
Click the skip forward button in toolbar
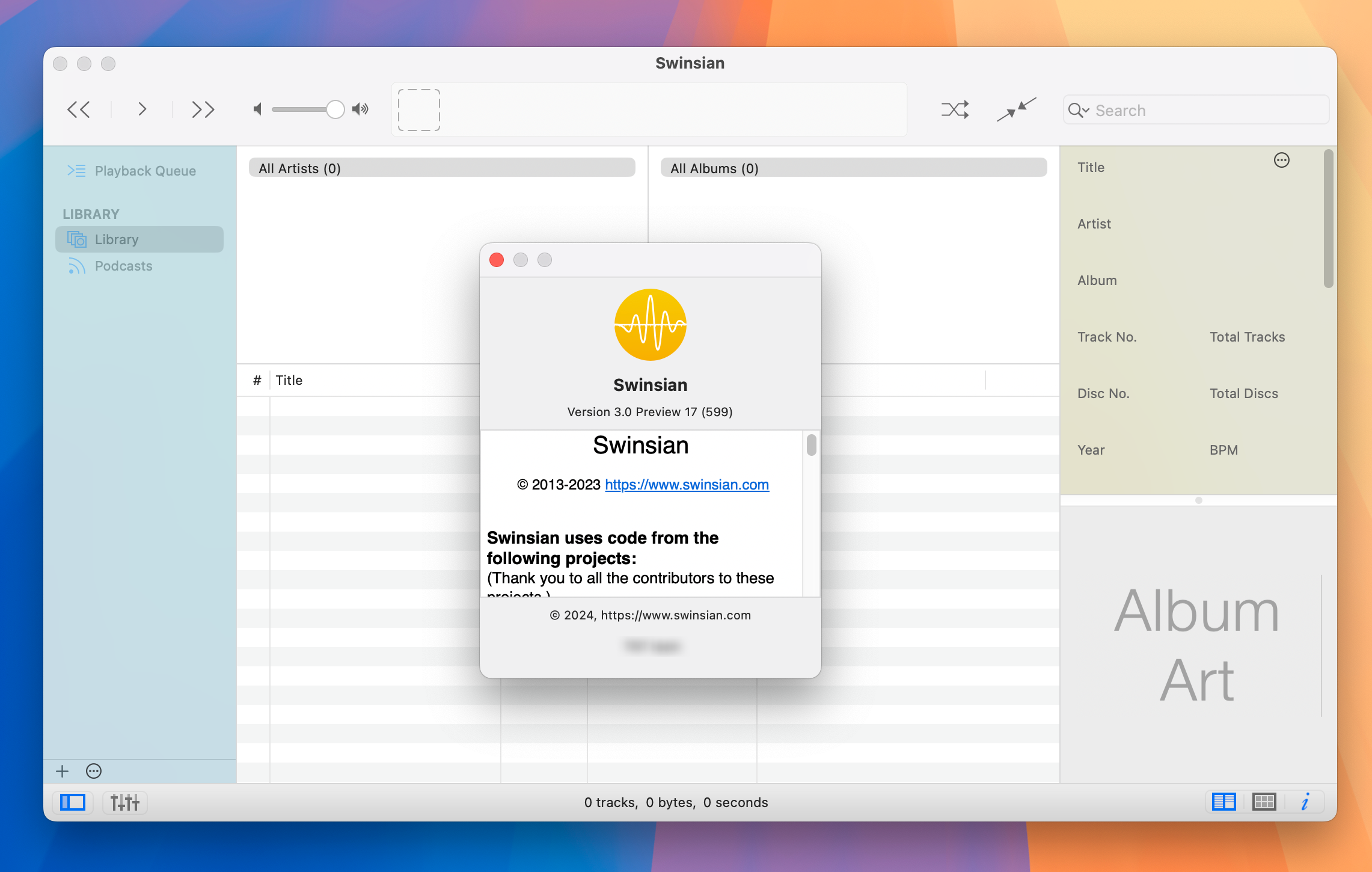click(203, 110)
